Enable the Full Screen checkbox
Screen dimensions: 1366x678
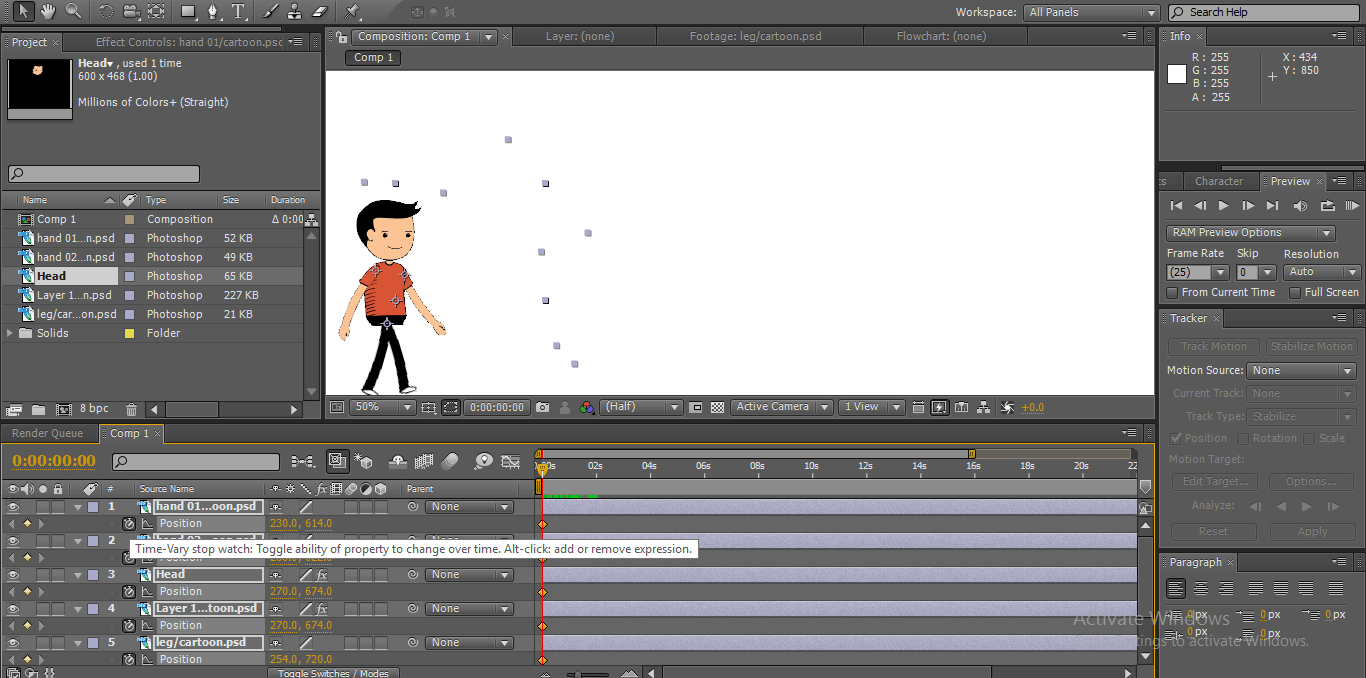click(1295, 292)
